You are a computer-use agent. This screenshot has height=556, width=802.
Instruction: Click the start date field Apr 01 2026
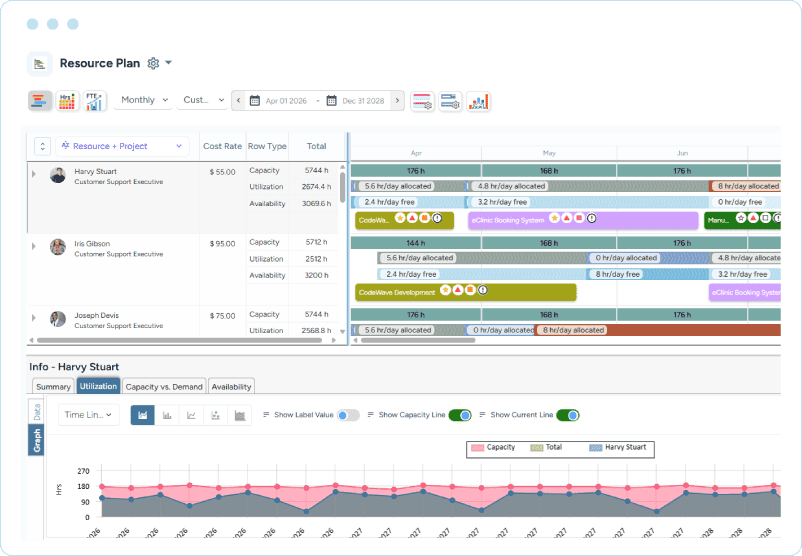tap(286, 101)
